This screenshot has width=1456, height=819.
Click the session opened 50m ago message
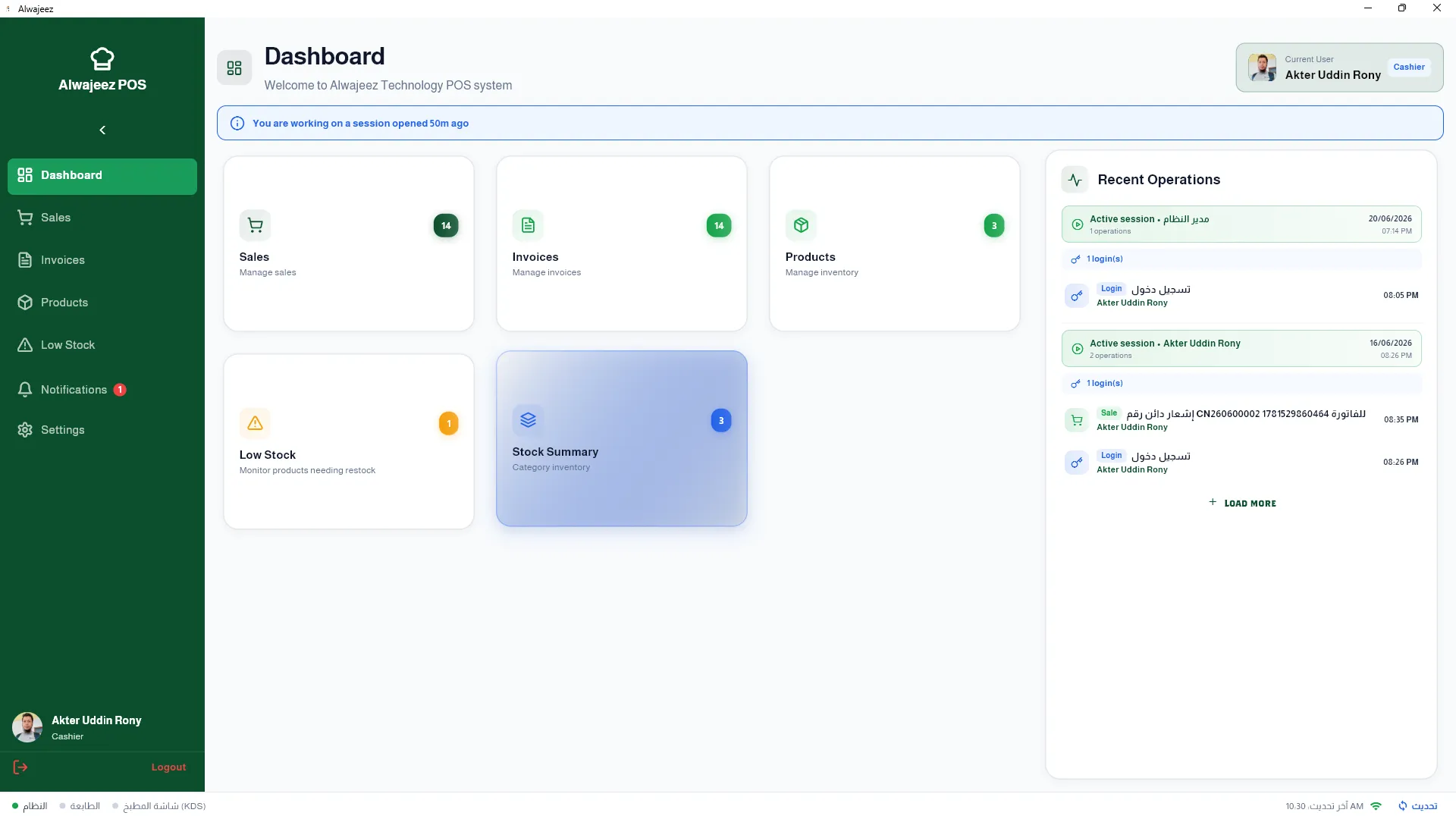coord(361,124)
